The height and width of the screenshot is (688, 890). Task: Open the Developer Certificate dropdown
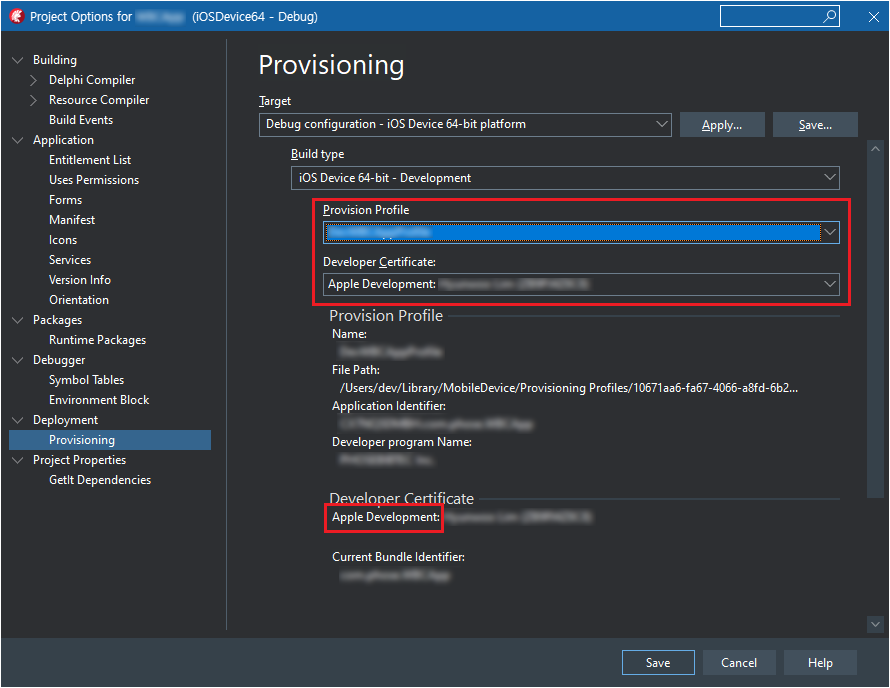[581, 284]
